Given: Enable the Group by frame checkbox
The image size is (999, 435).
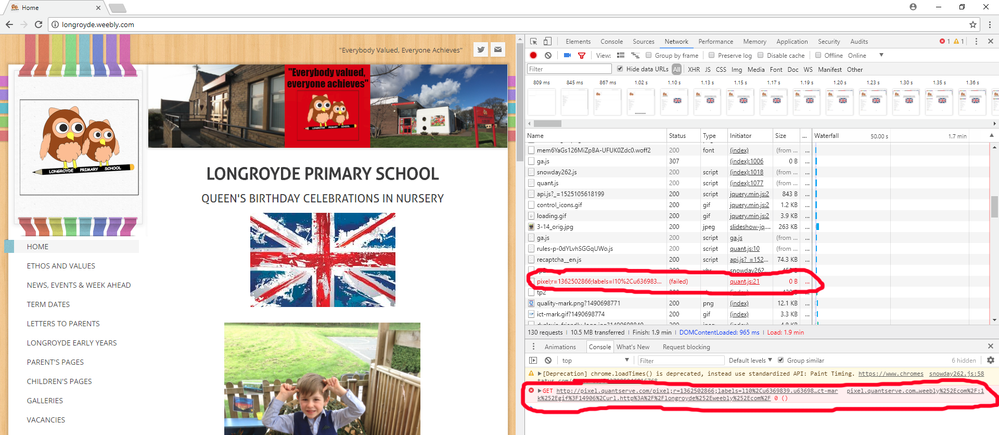Looking at the screenshot, I should coord(649,55).
